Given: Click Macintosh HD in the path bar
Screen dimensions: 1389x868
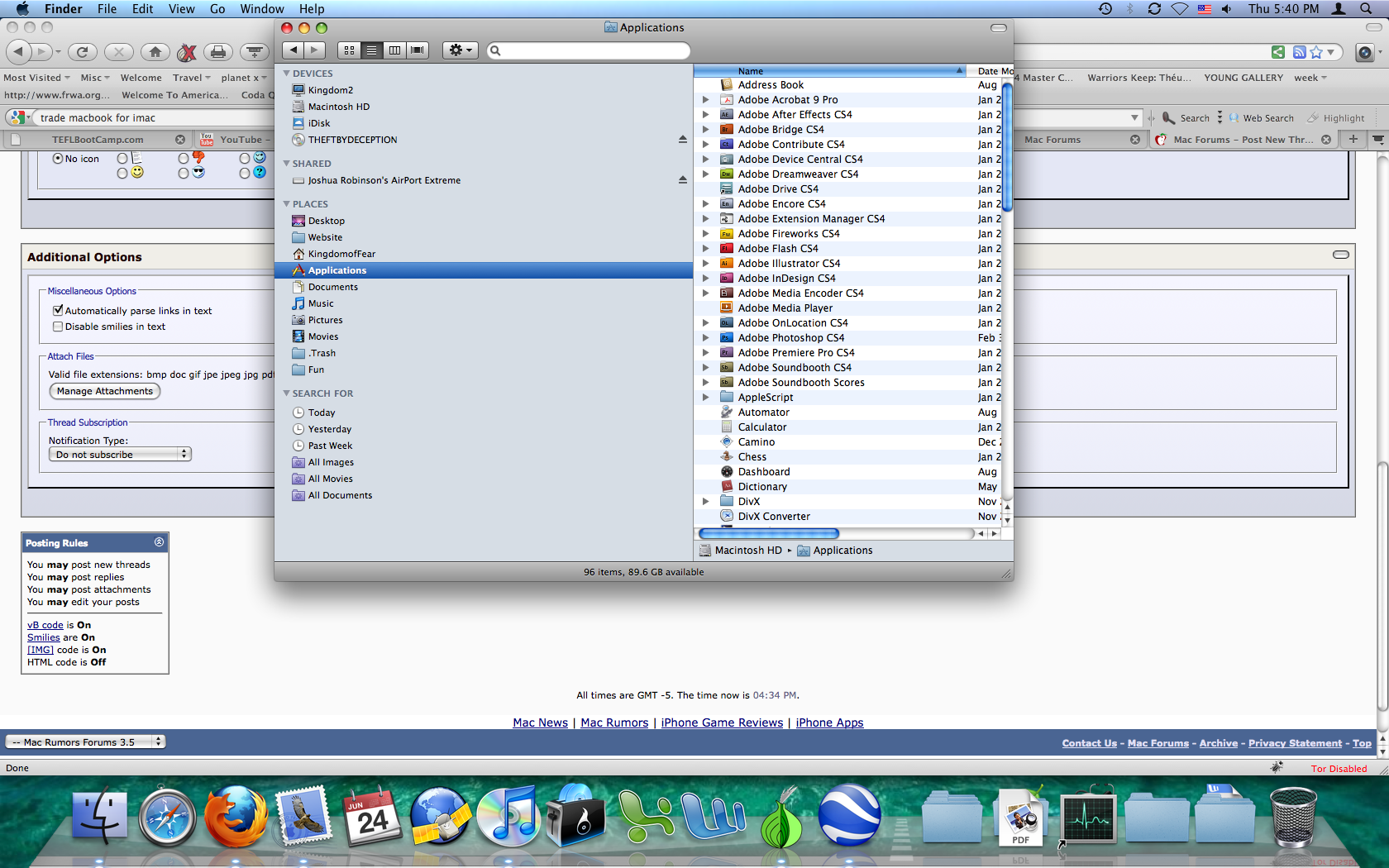Looking at the screenshot, I should [741, 551].
